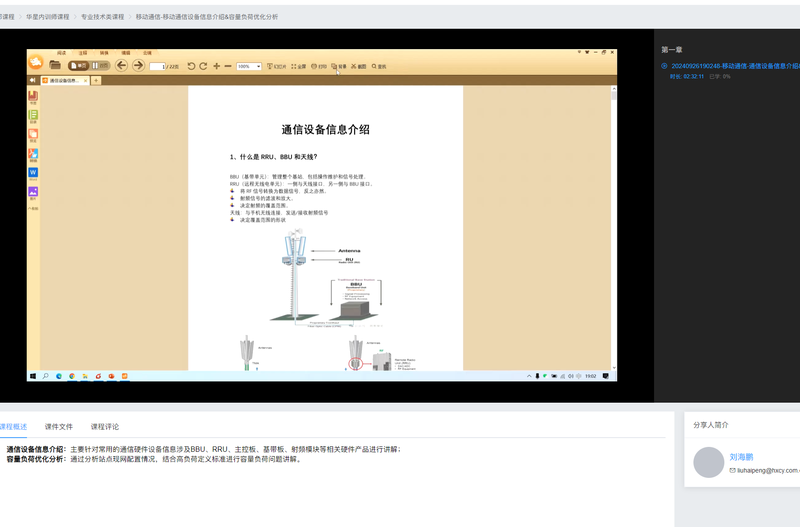Open File Explorer from the taskbar
This screenshot has height=527, width=800.
(85, 376)
